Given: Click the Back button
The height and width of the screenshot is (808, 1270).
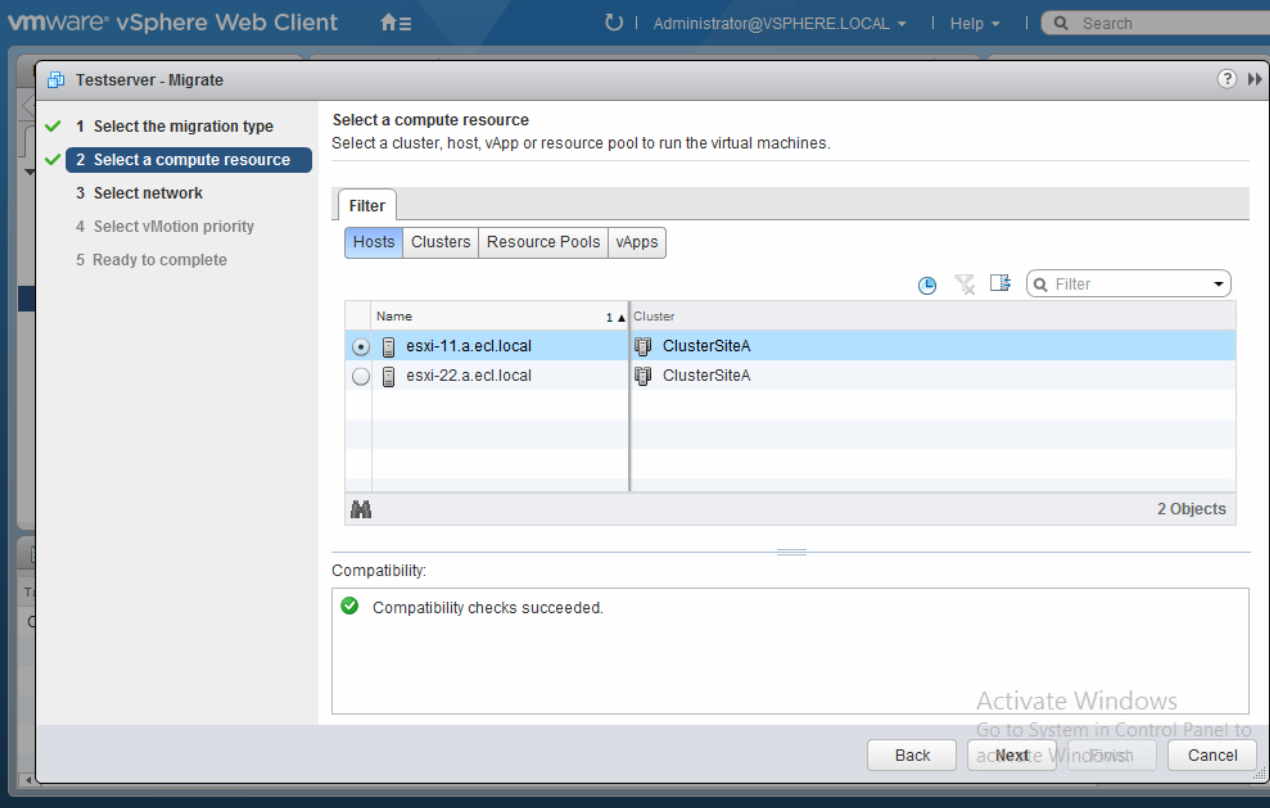Looking at the screenshot, I should pyautogui.click(x=912, y=755).
